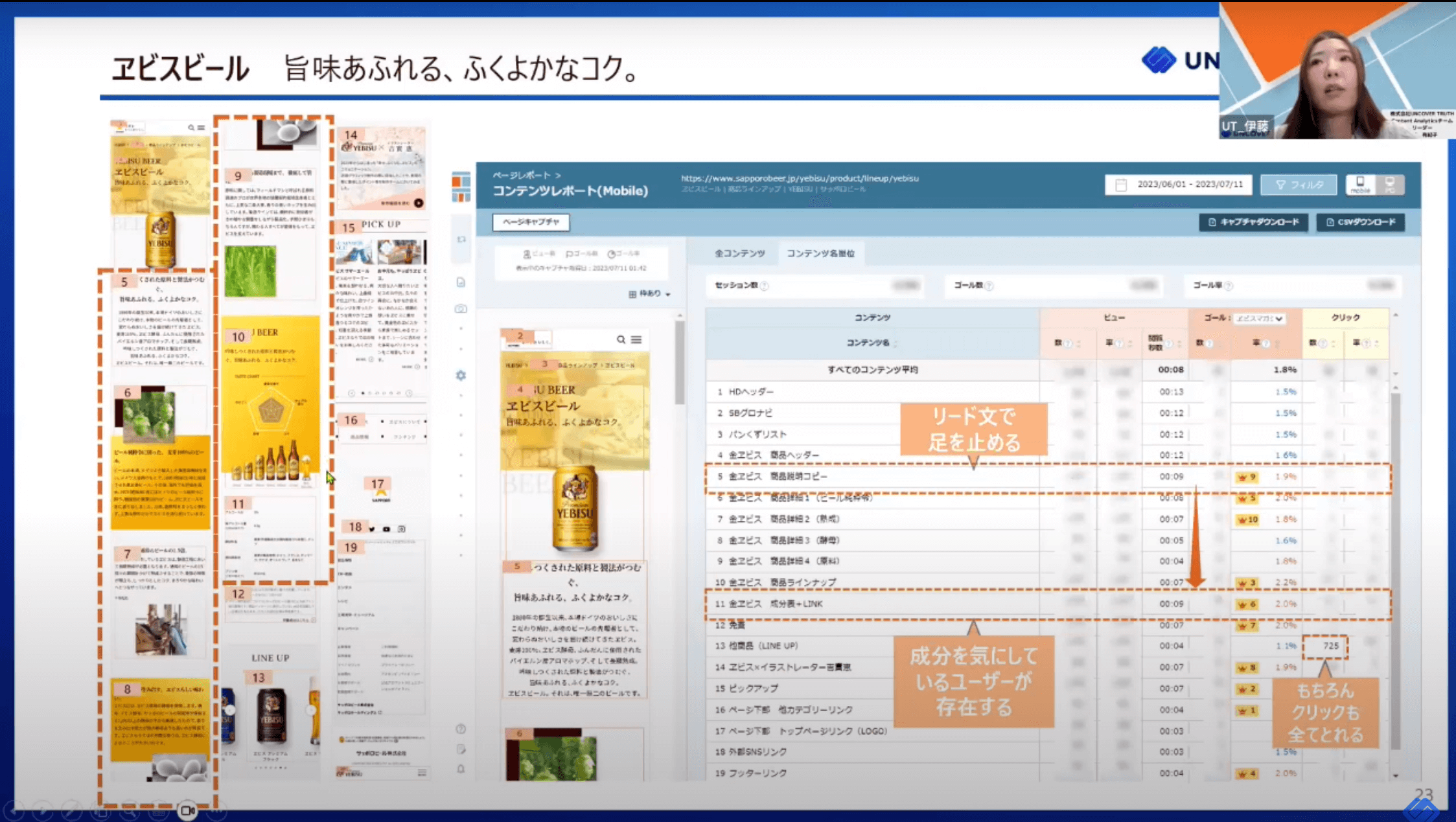Viewport: 1456px width, 822px height.
Task: Click the フィルタ button
Action: click(1299, 185)
